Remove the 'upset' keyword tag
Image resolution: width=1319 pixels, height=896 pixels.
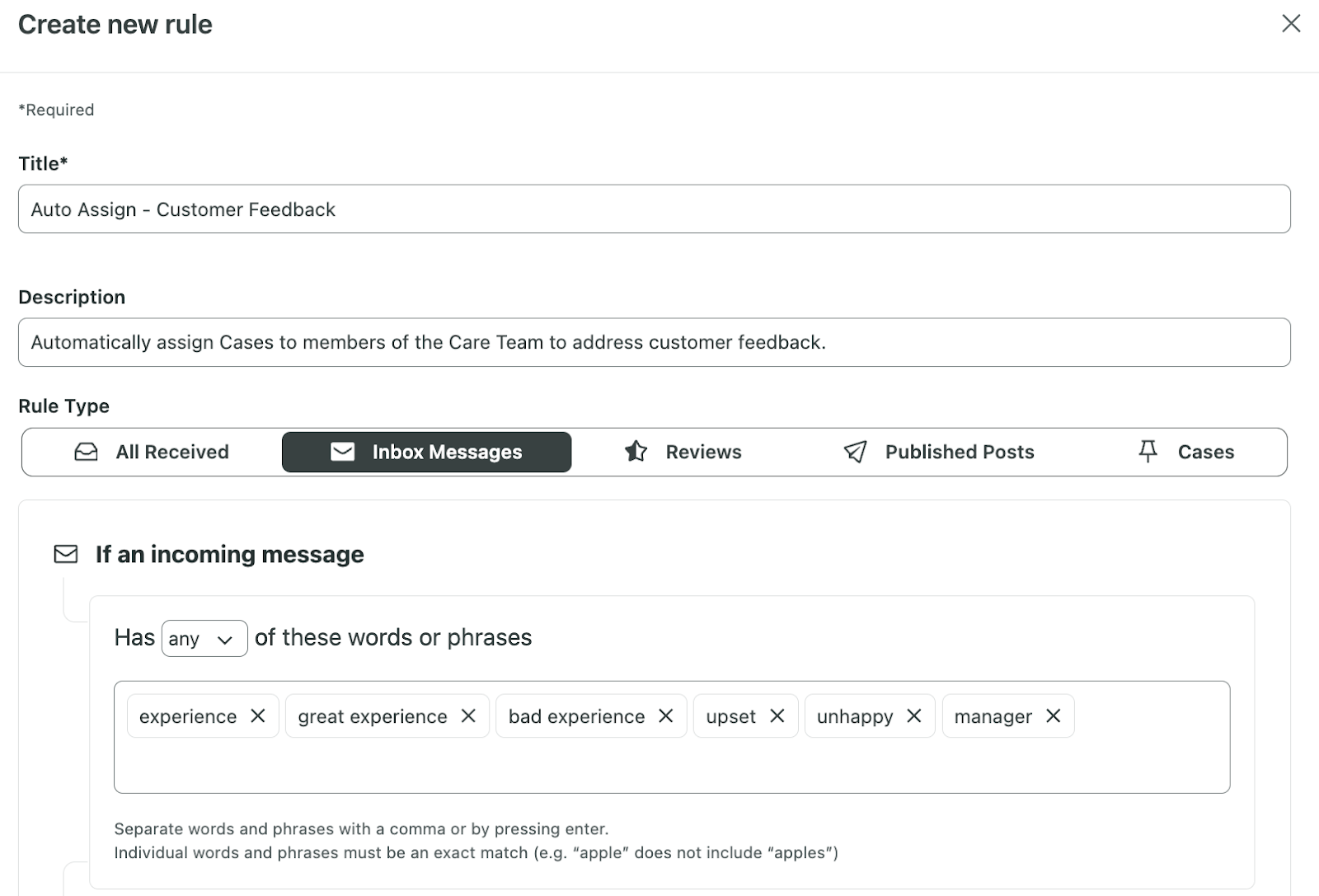(777, 715)
